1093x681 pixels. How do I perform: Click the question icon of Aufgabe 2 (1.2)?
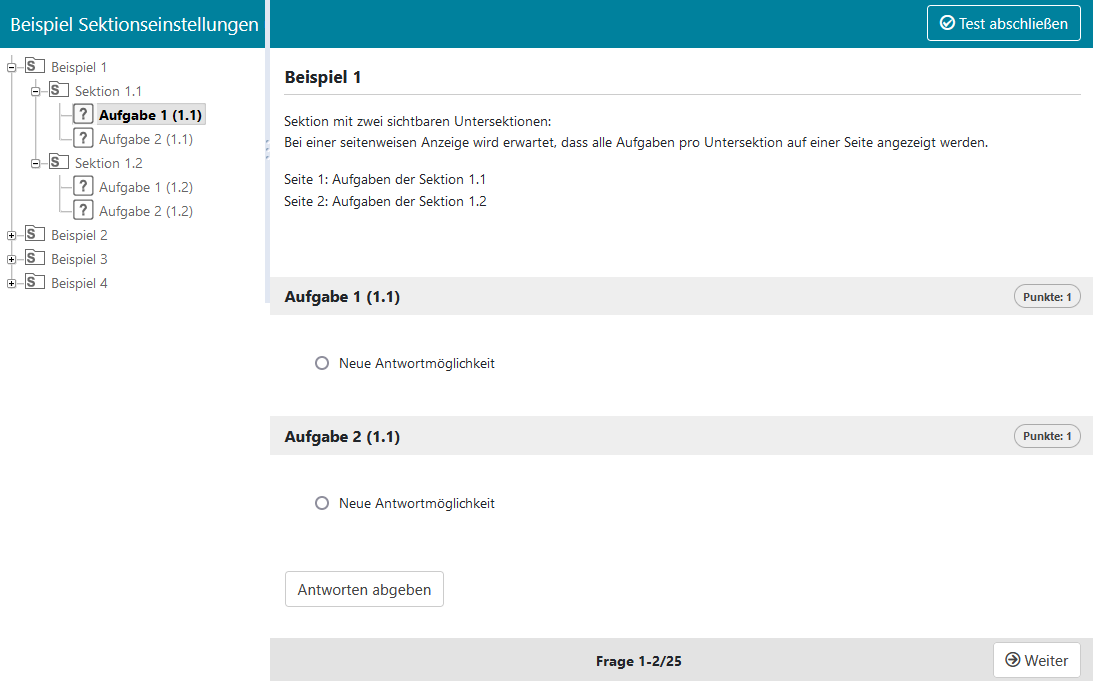[84, 211]
